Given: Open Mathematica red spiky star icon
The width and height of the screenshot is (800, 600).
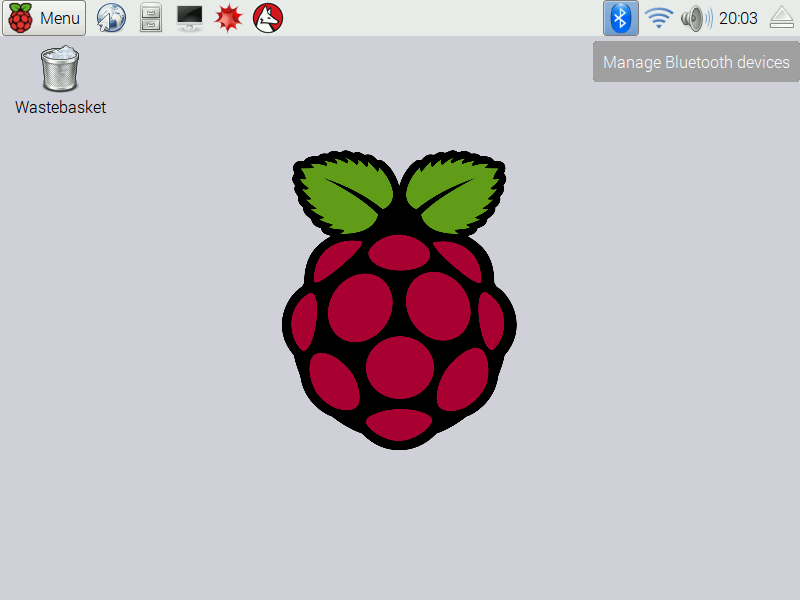Looking at the screenshot, I should click(228, 18).
